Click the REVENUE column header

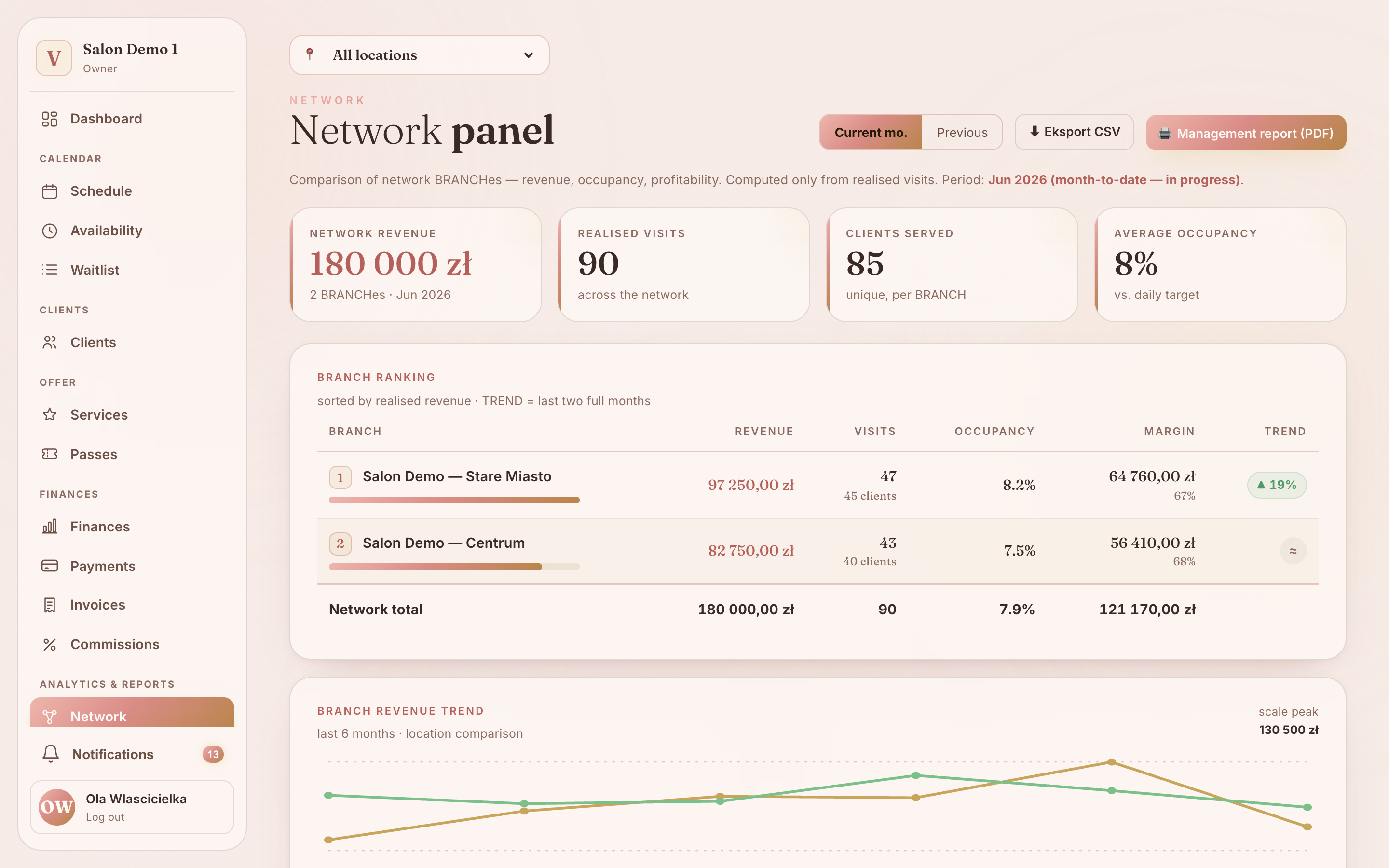click(x=764, y=431)
